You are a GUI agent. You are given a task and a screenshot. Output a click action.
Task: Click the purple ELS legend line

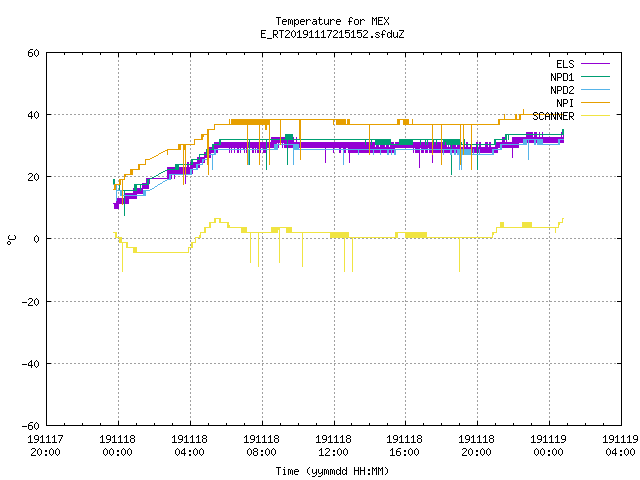click(x=595, y=64)
